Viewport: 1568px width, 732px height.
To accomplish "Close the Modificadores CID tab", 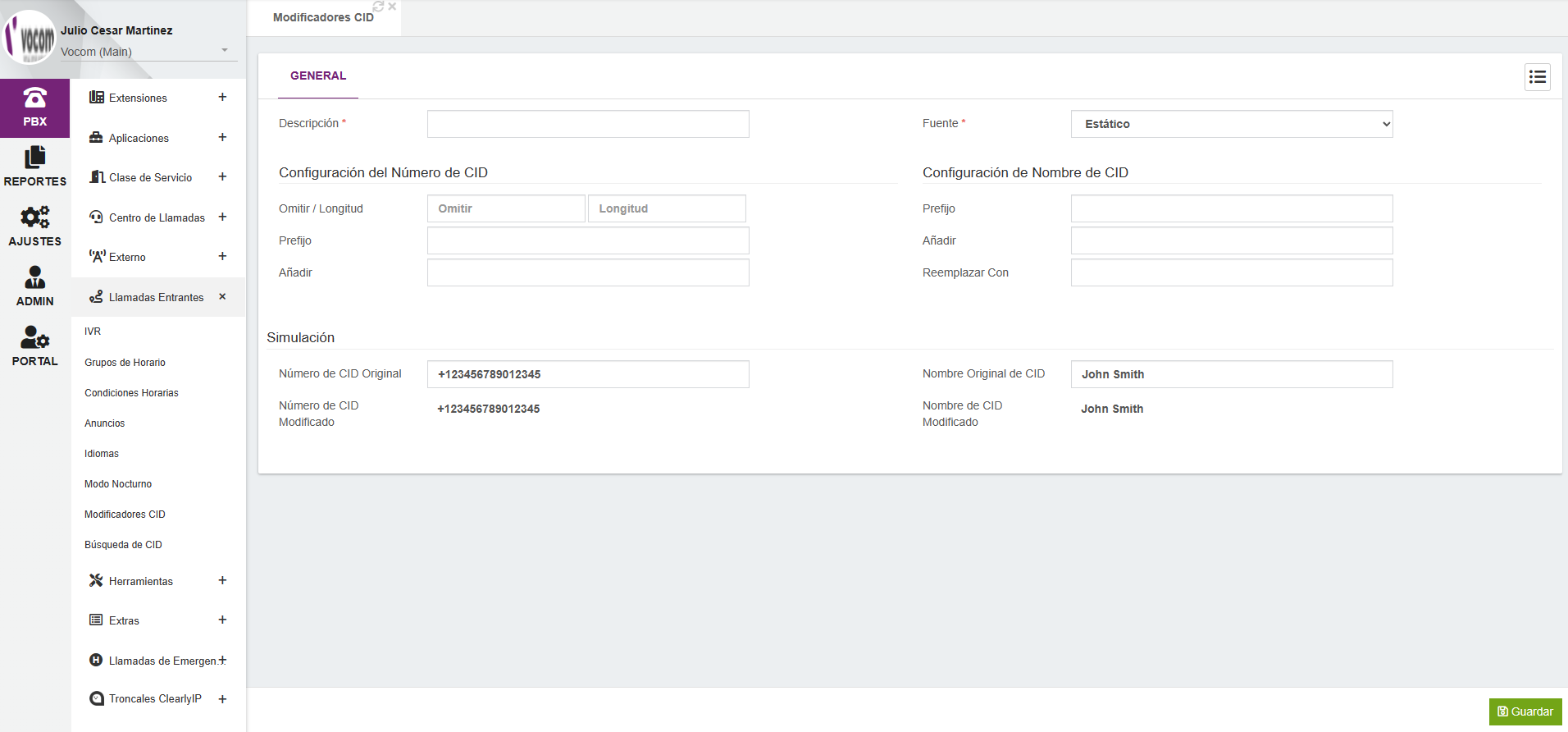I will [392, 6].
